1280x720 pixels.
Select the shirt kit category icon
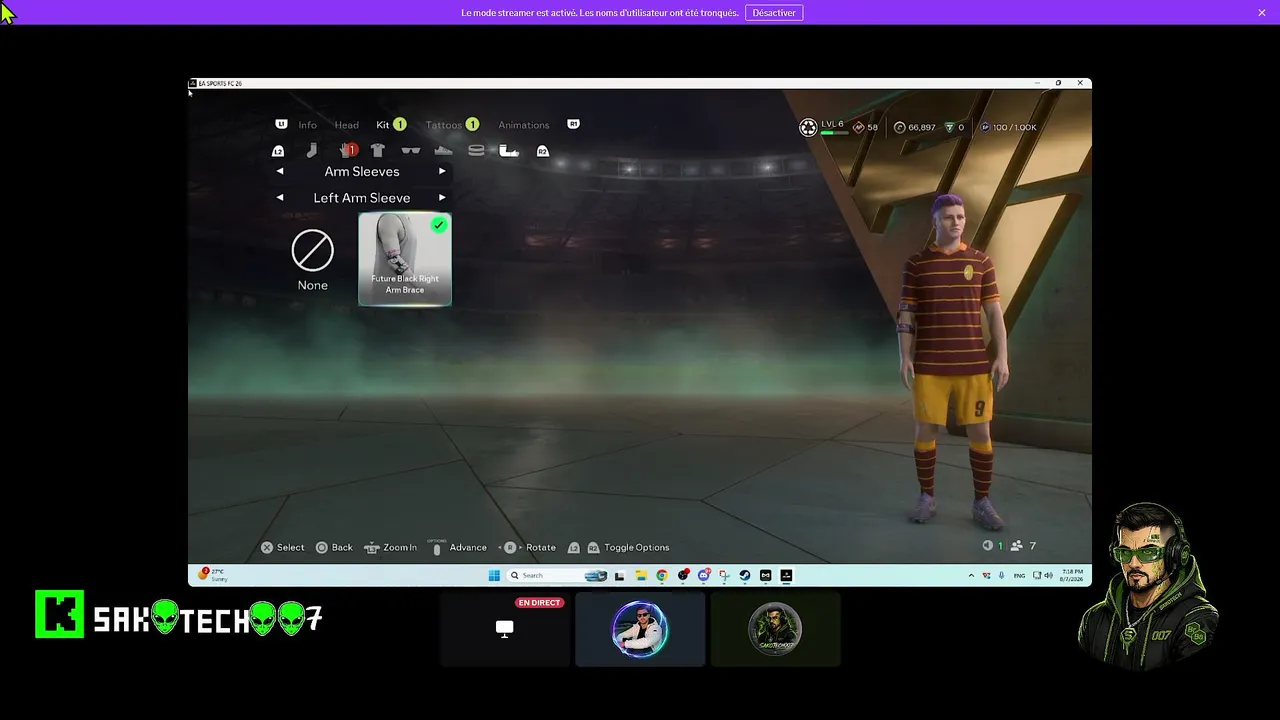(377, 150)
